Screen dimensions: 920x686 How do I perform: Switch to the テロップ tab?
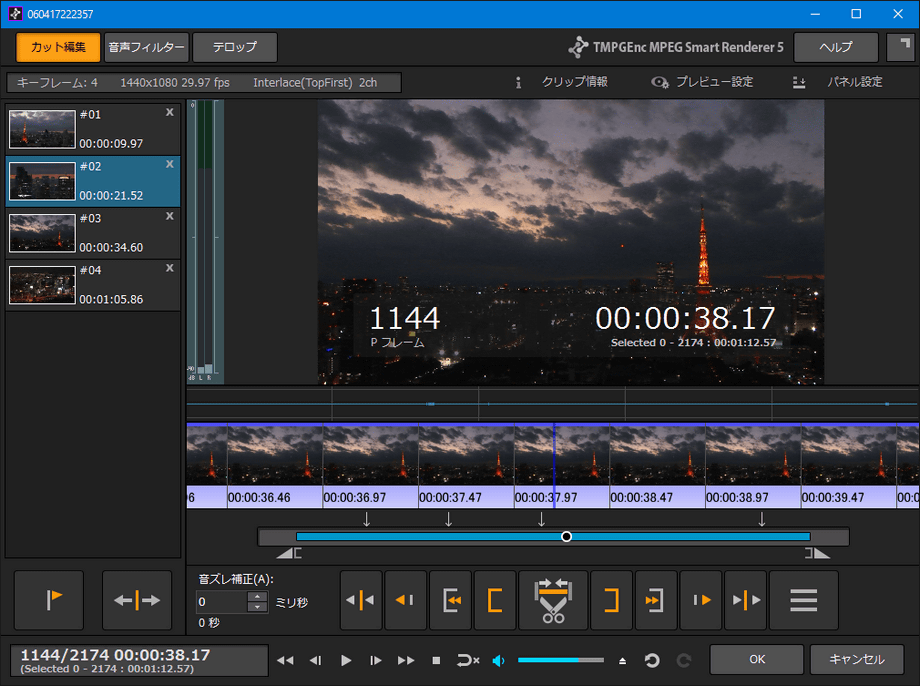point(234,47)
